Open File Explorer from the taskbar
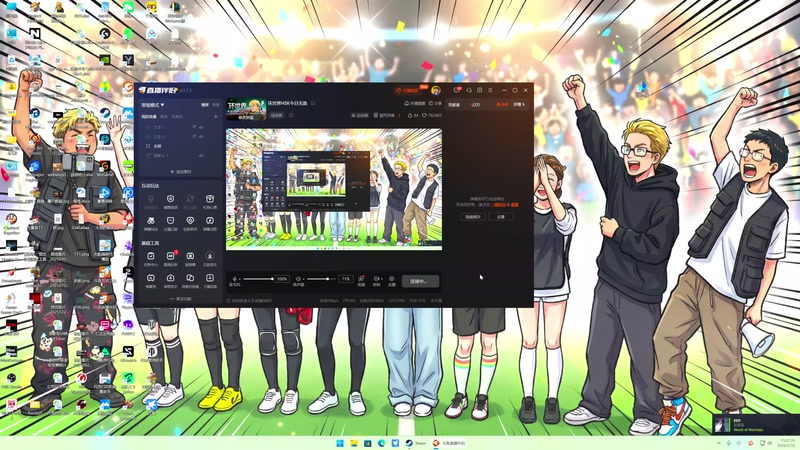This screenshot has width=800, height=450. pos(354,443)
